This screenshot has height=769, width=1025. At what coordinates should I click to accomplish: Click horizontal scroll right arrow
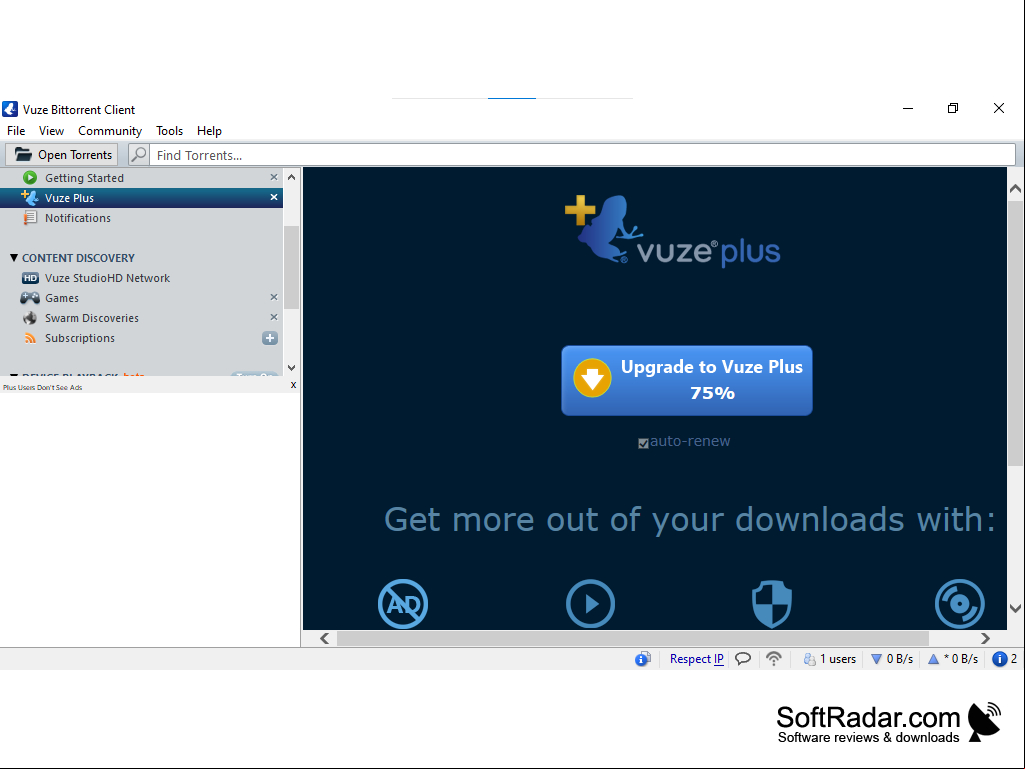[985, 638]
